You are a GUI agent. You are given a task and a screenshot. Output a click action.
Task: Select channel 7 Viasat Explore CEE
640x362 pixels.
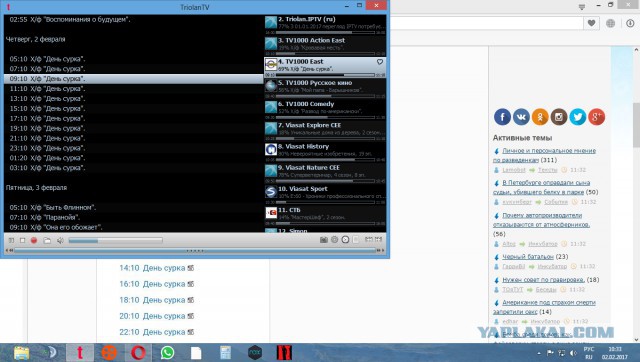(x=325, y=131)
